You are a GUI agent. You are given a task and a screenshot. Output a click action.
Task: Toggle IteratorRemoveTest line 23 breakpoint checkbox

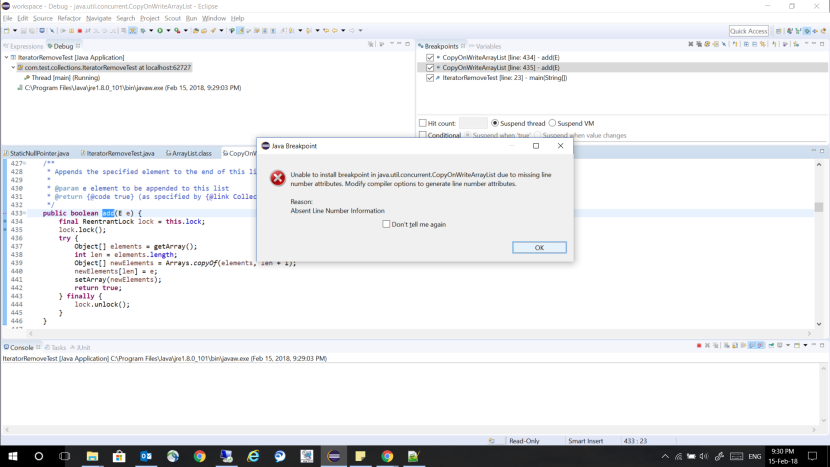(430, 77)
